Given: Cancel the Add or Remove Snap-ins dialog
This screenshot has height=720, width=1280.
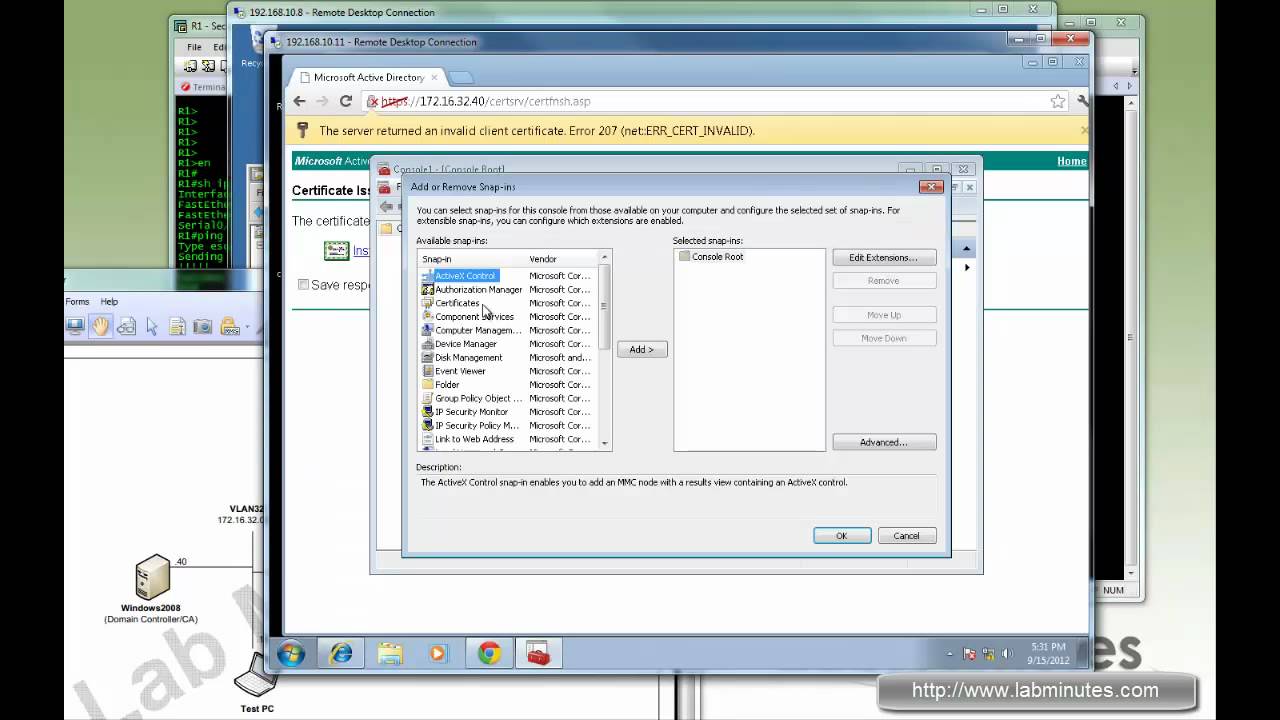Looking at the screenshot, I should coord(907,536).
